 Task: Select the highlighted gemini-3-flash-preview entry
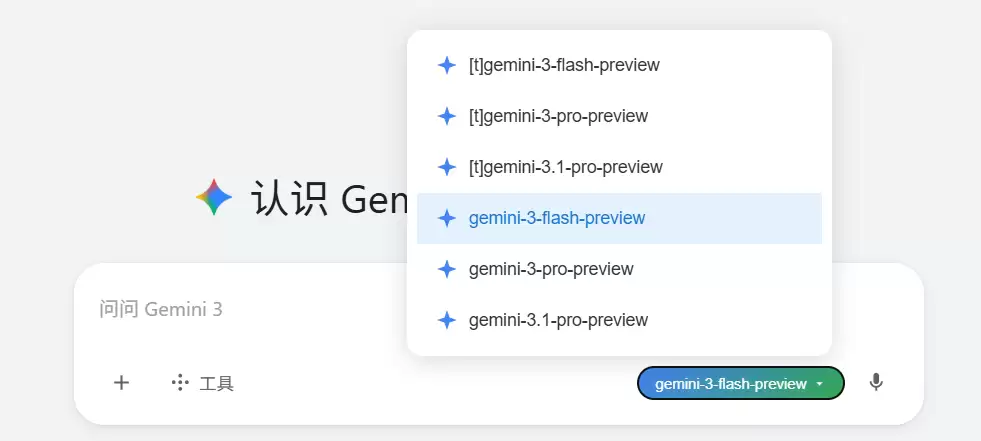click(x=557, y=218)
